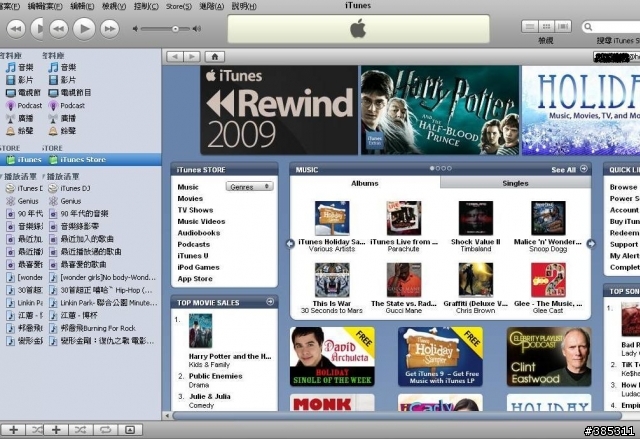Open the Harry Potter movie poster thumbnail

pyautogui.click(x=200, y=330)
